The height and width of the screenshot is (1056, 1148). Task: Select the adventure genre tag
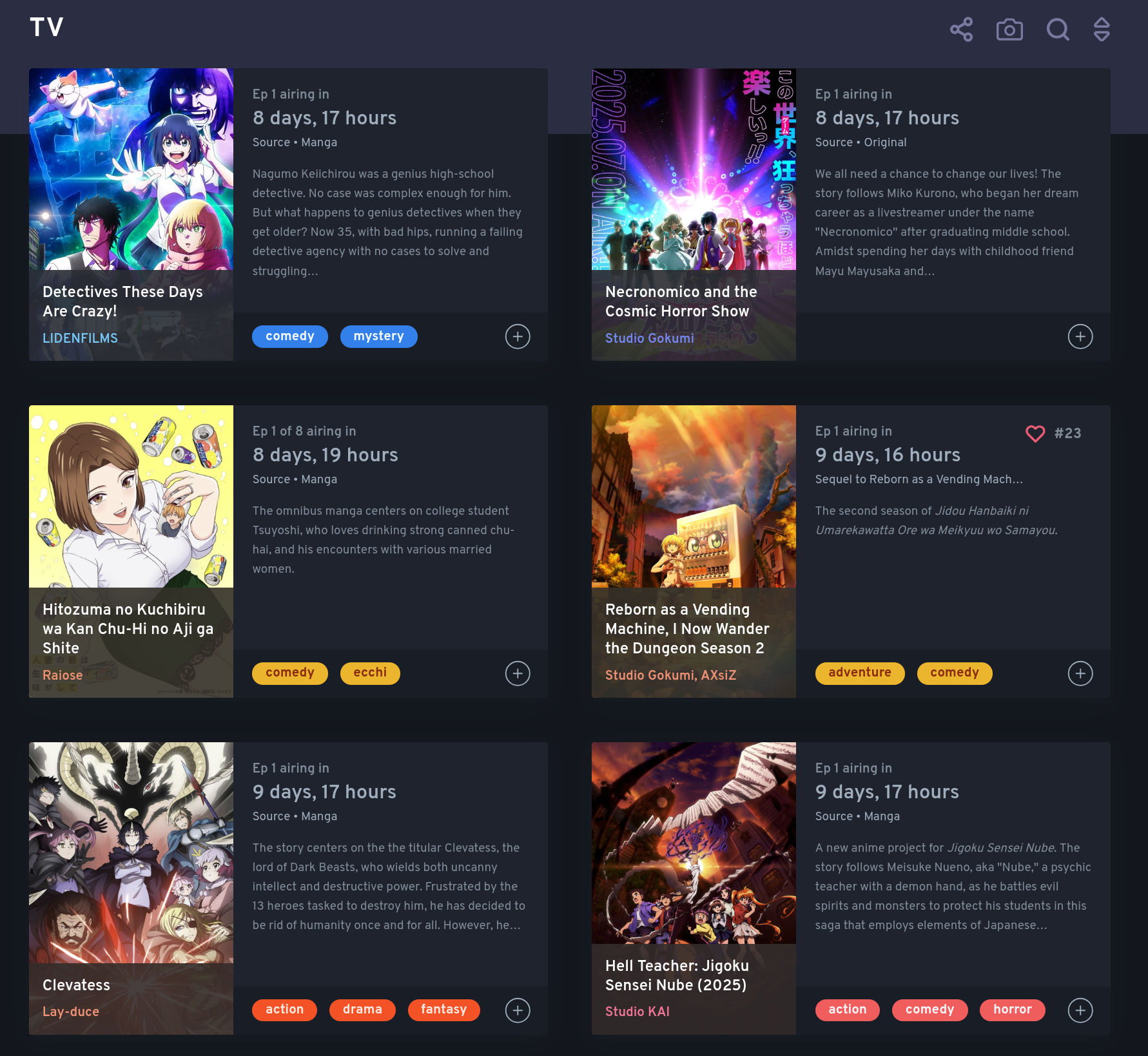[x=860, y=673]
